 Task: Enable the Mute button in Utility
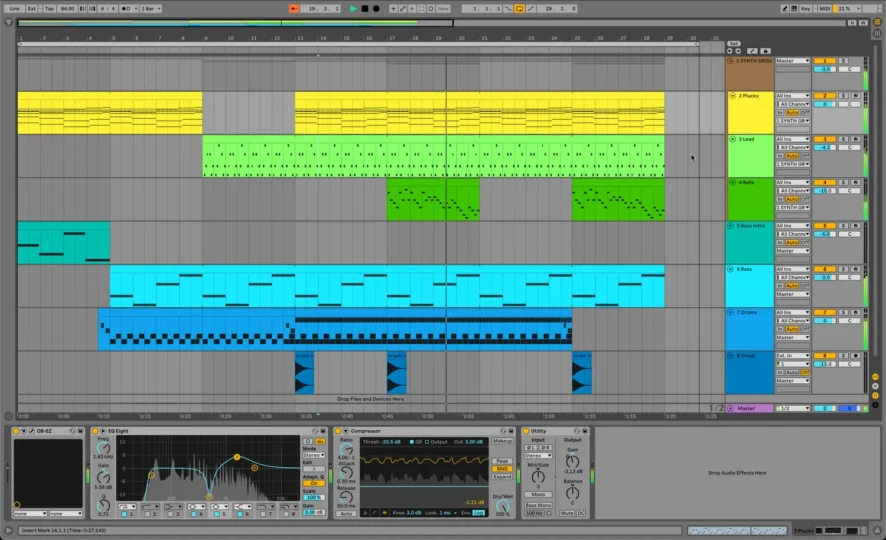[567, 512]
